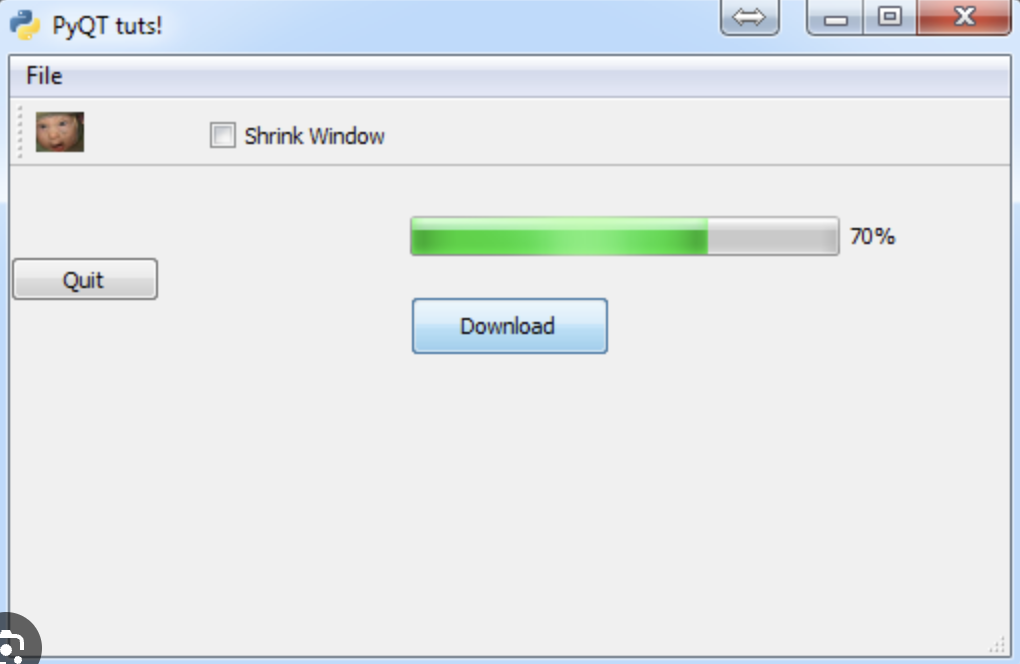Click the Python logo in title bar
Viewport: 1020px width, 664px height.
(25, 25)
